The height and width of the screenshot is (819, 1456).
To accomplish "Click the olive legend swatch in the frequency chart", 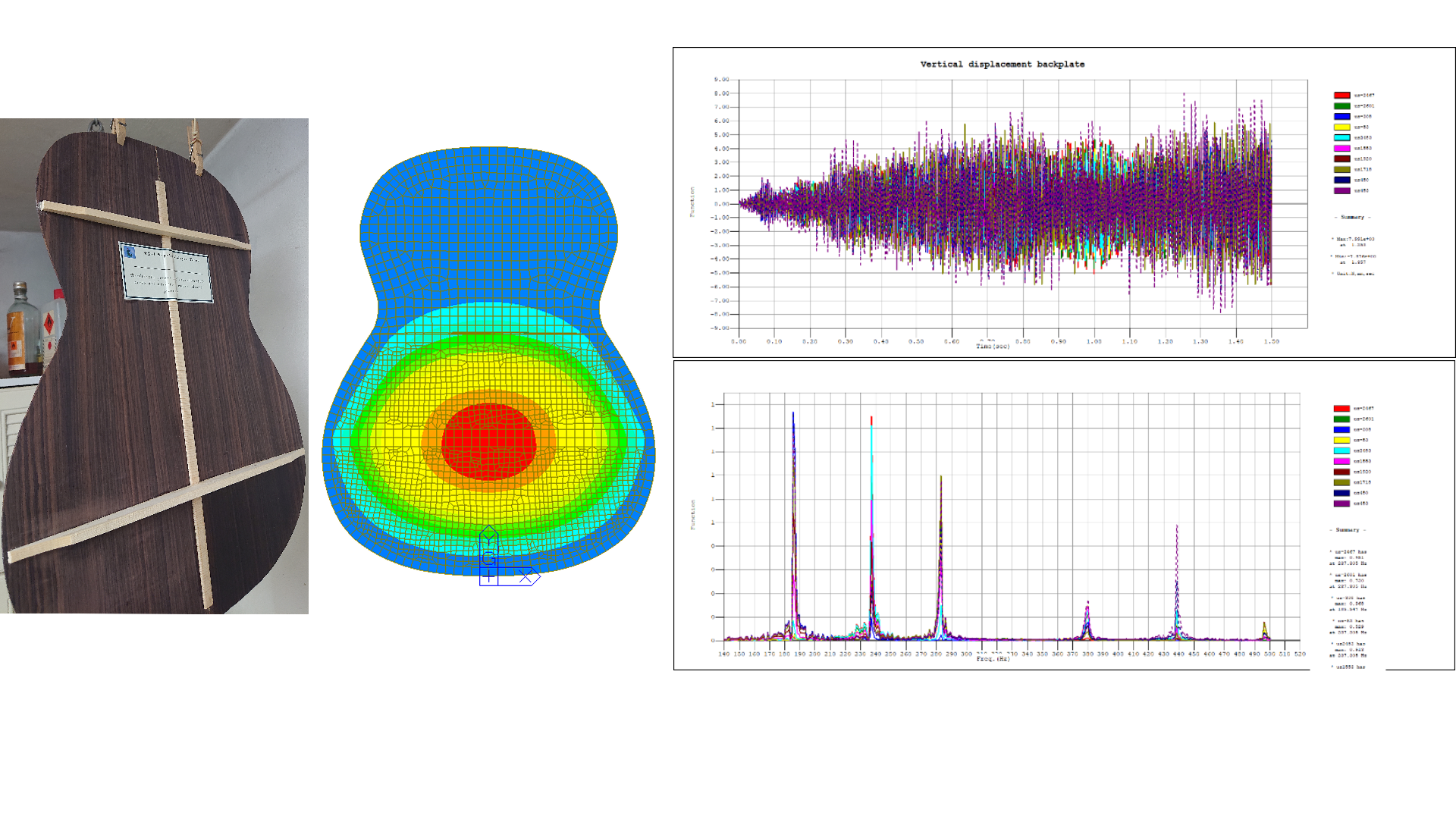I will tap(1341, 483).
